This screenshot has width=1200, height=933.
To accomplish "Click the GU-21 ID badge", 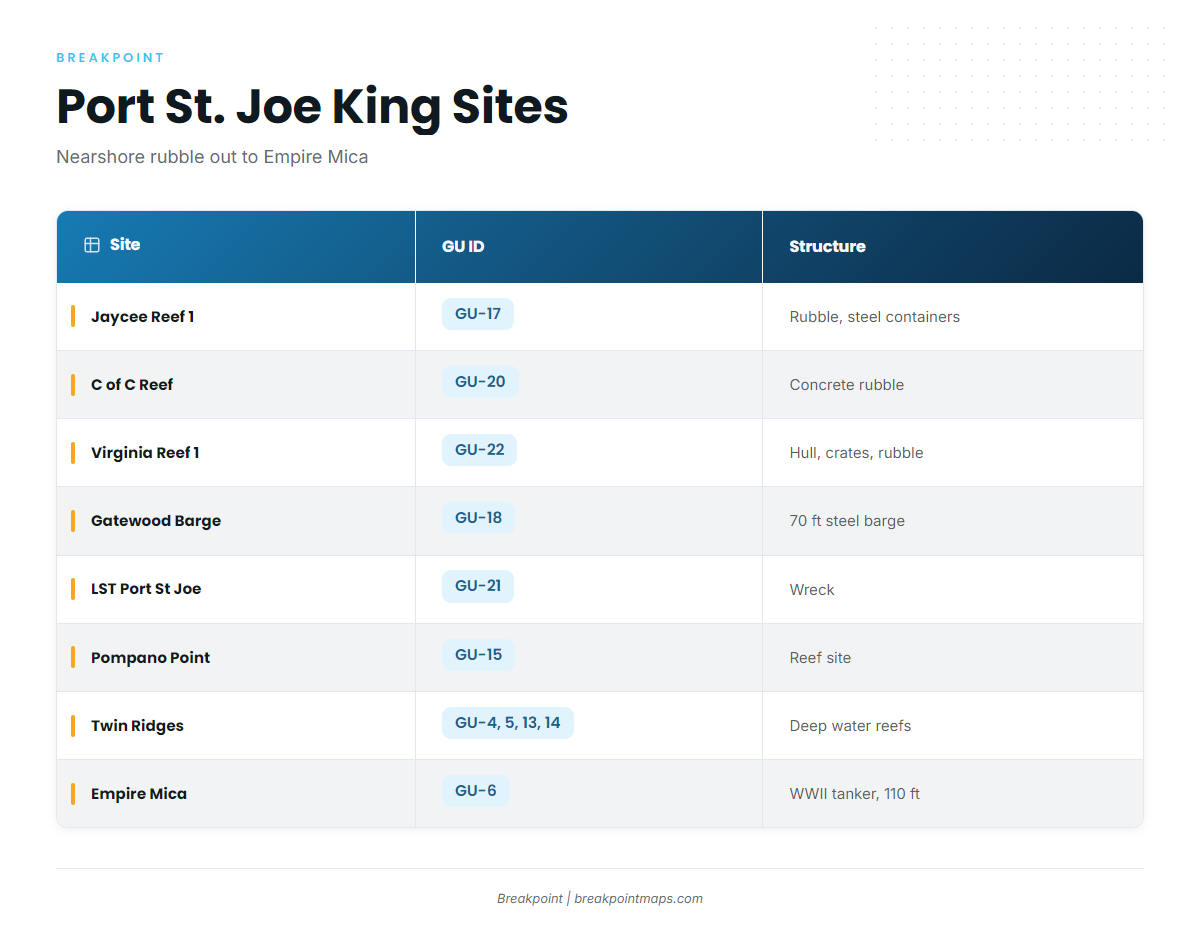I will click(478, 586).
